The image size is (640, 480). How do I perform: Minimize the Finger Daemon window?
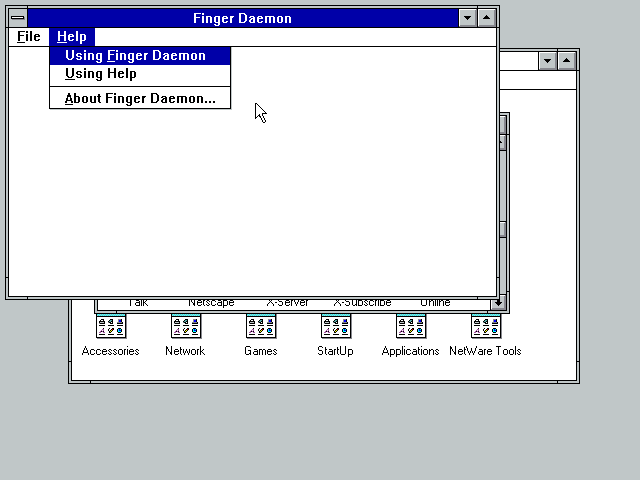(467, 18)
